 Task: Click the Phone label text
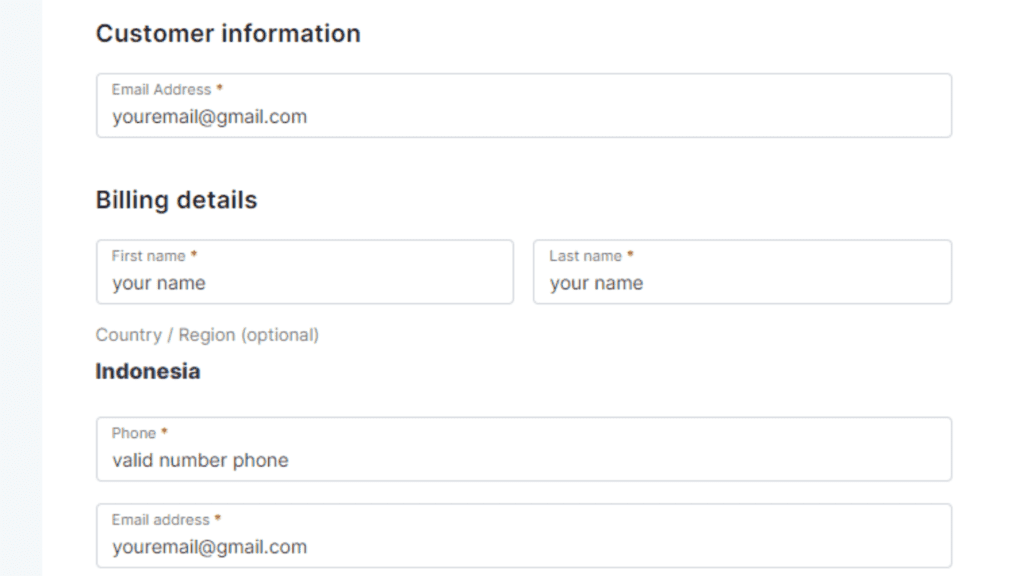click(133, 433)
